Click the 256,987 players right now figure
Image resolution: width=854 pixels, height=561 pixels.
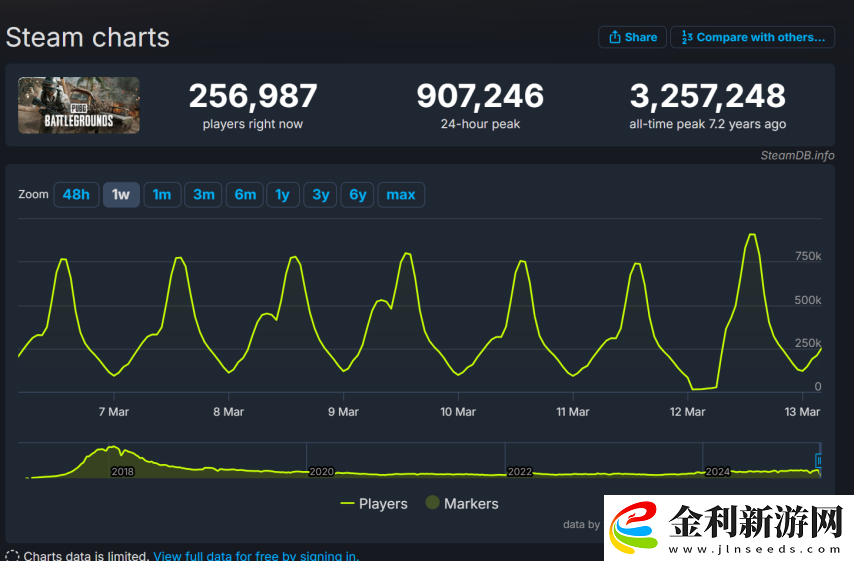coord(253,96)
